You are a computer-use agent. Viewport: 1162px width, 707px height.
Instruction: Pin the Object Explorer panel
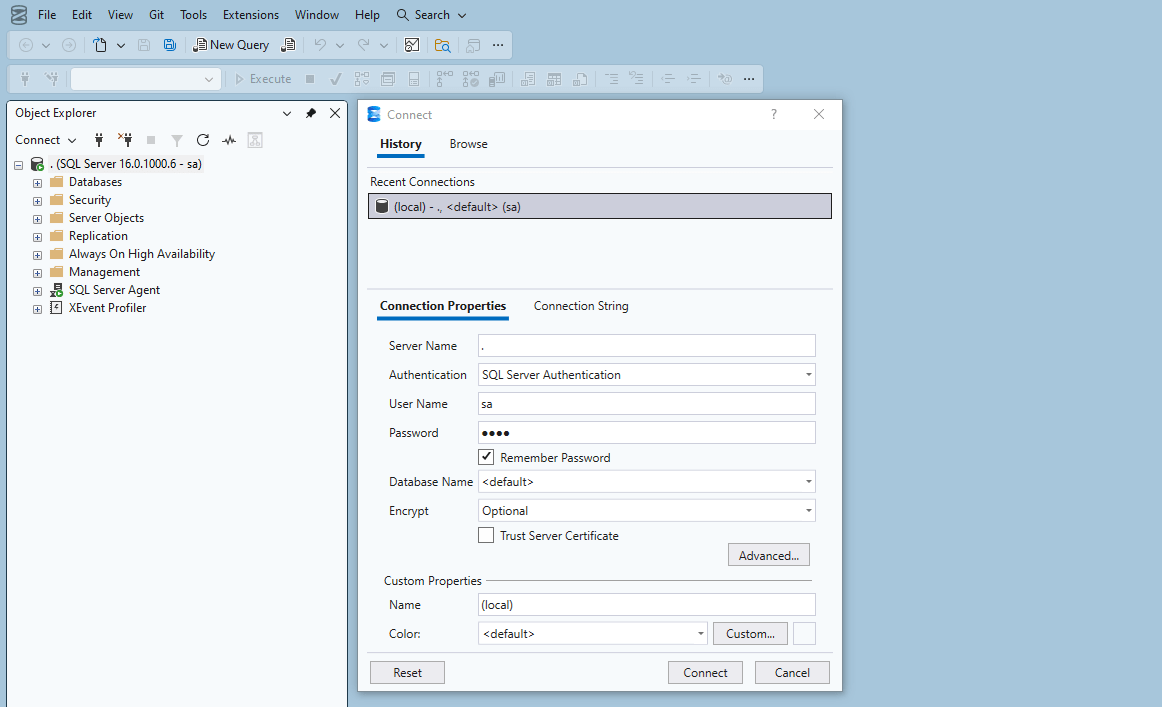click(x=311, y=113)
